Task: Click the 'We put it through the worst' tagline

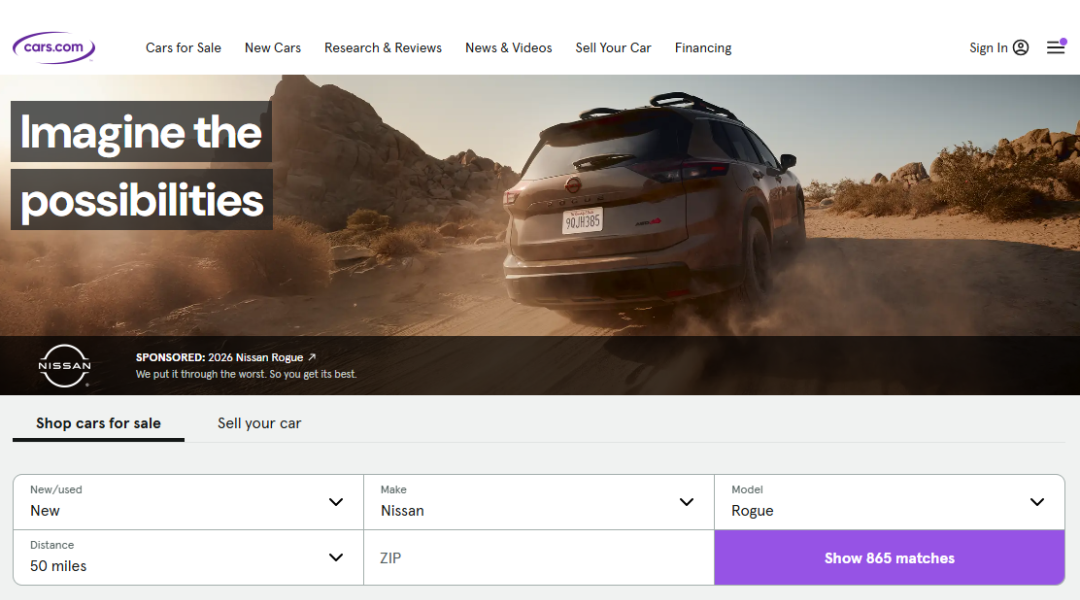Action: [246, 374]
